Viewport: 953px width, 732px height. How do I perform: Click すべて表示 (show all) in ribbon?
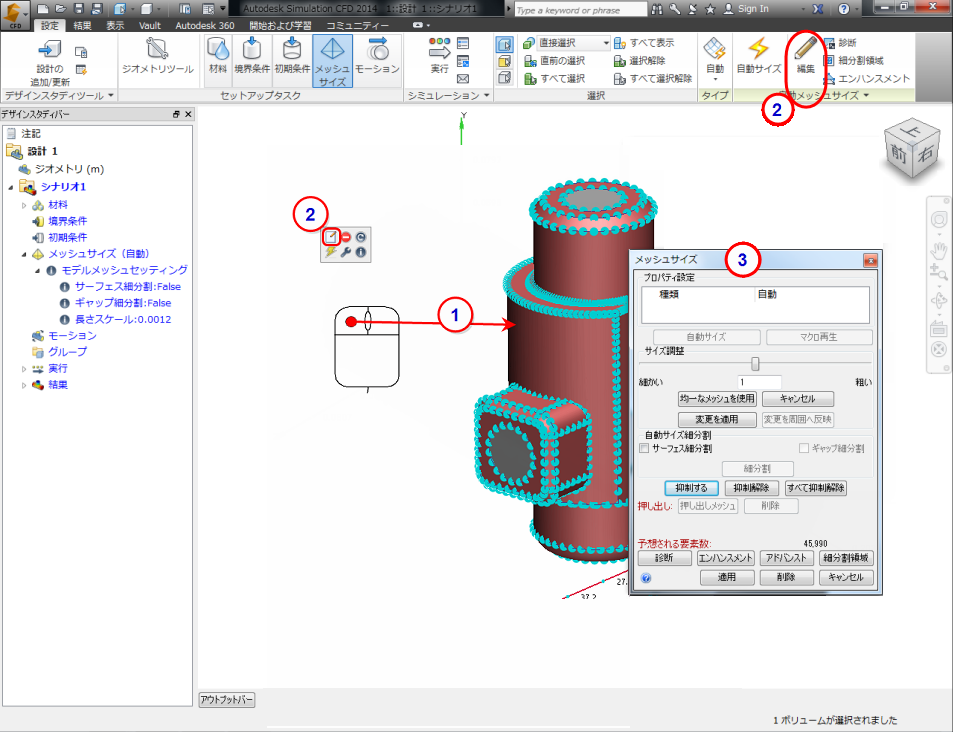(644, 43)
